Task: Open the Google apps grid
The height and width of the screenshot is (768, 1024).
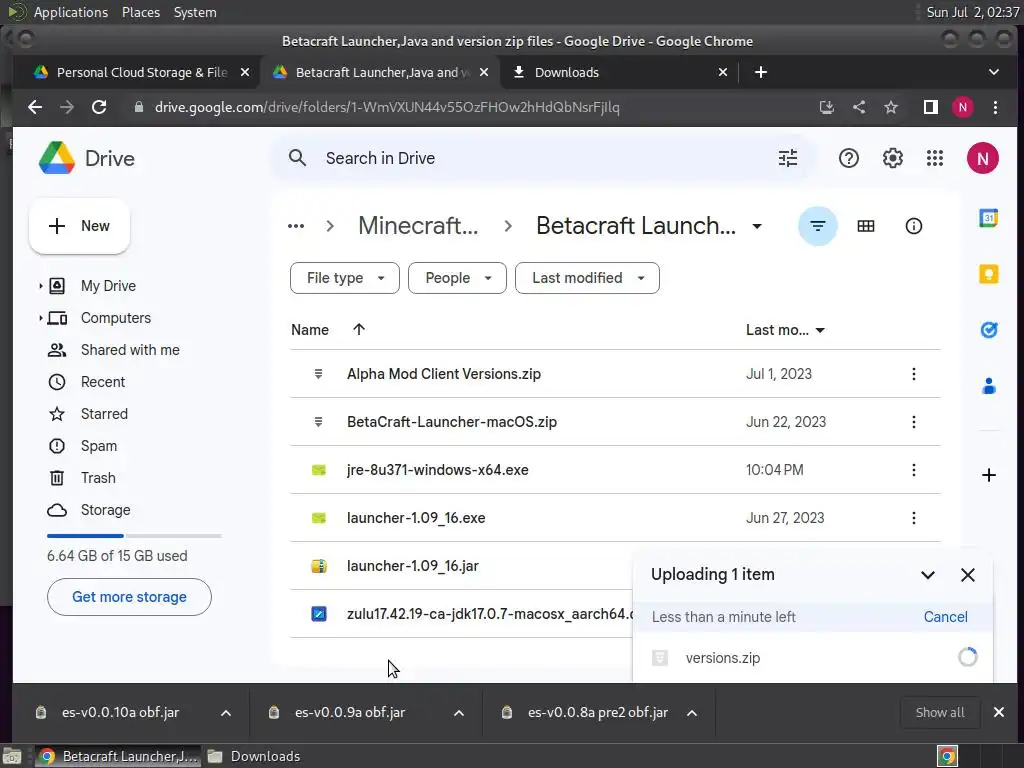Action: (x=935, y=158)
